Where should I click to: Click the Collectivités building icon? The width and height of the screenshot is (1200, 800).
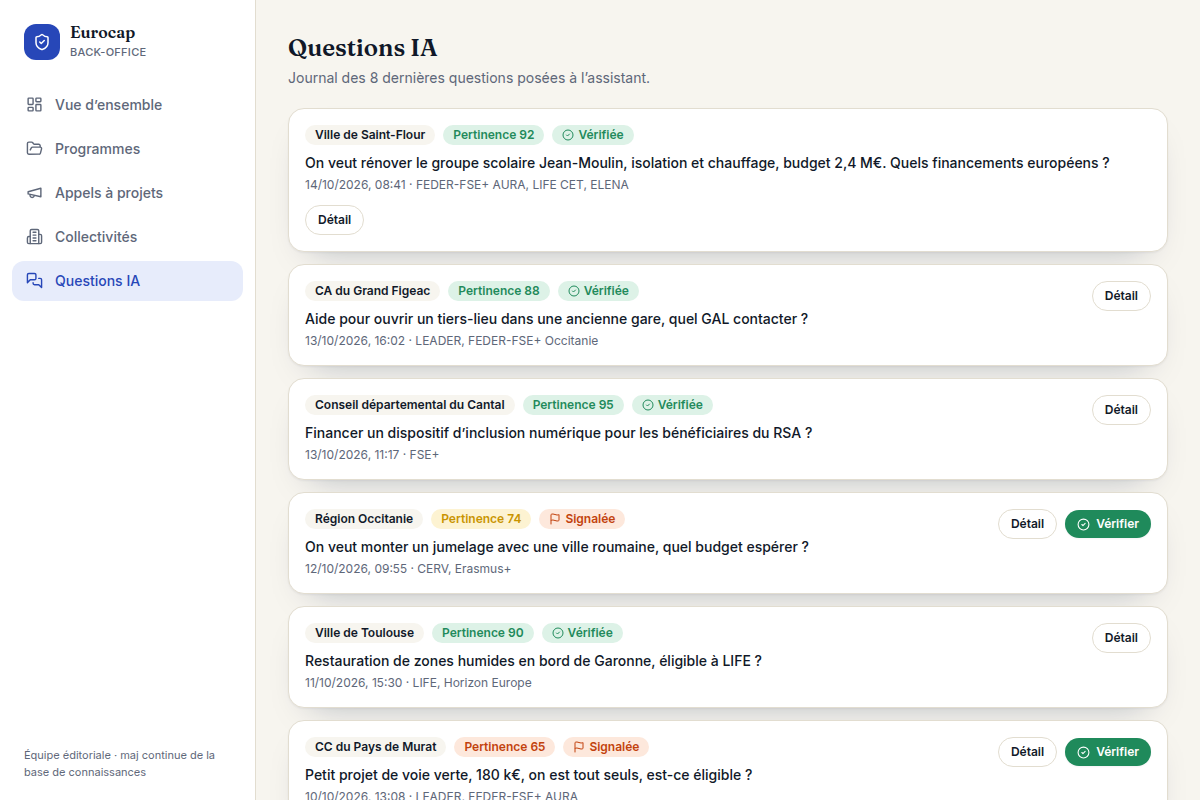tap(35, 237)
